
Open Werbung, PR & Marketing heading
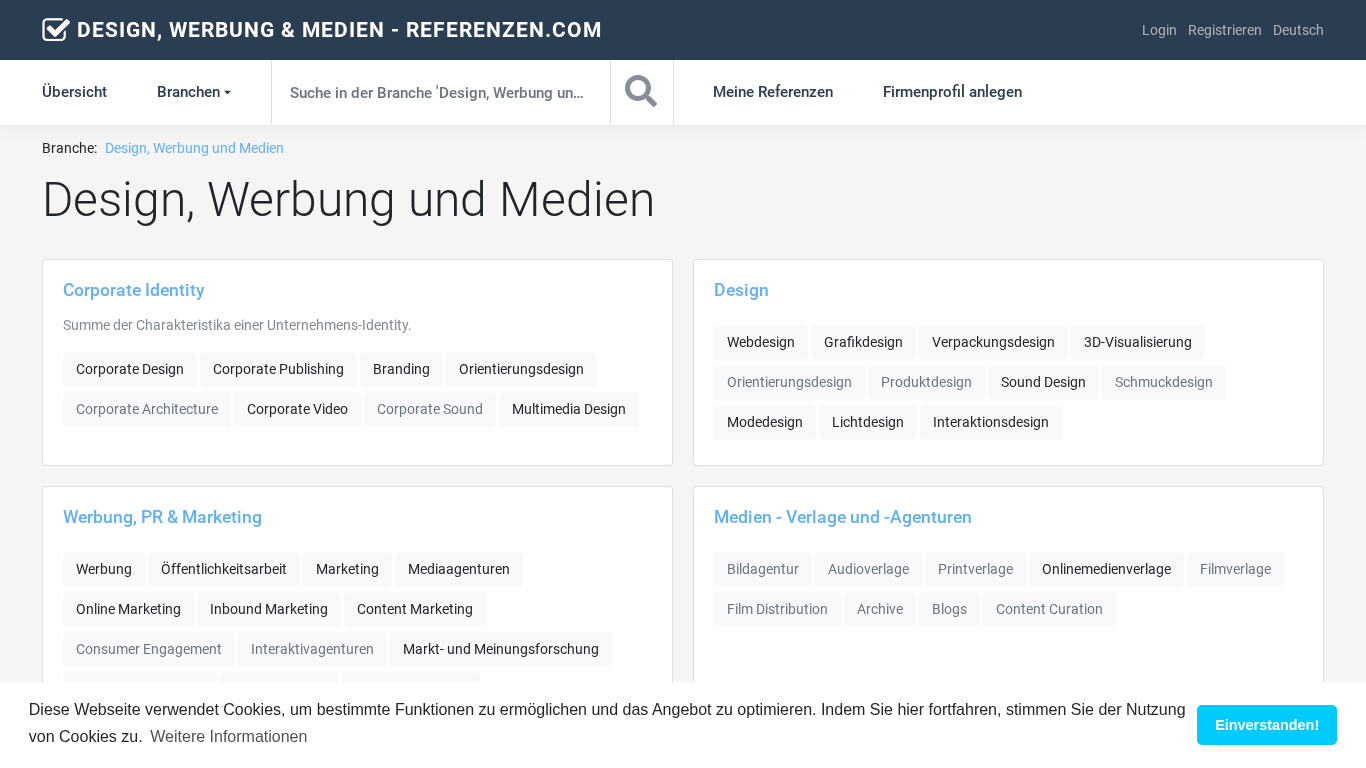tap(162, 517)
